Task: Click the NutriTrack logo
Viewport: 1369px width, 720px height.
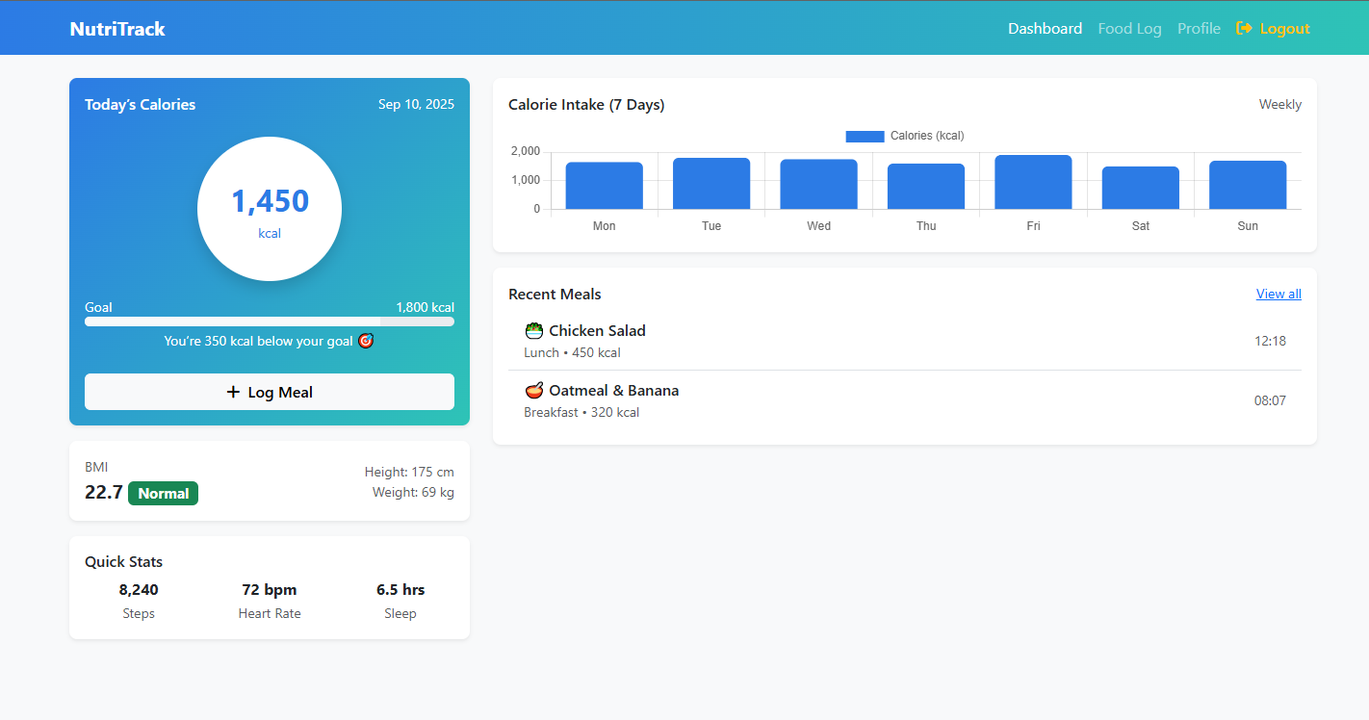Action: click(117, 29)
